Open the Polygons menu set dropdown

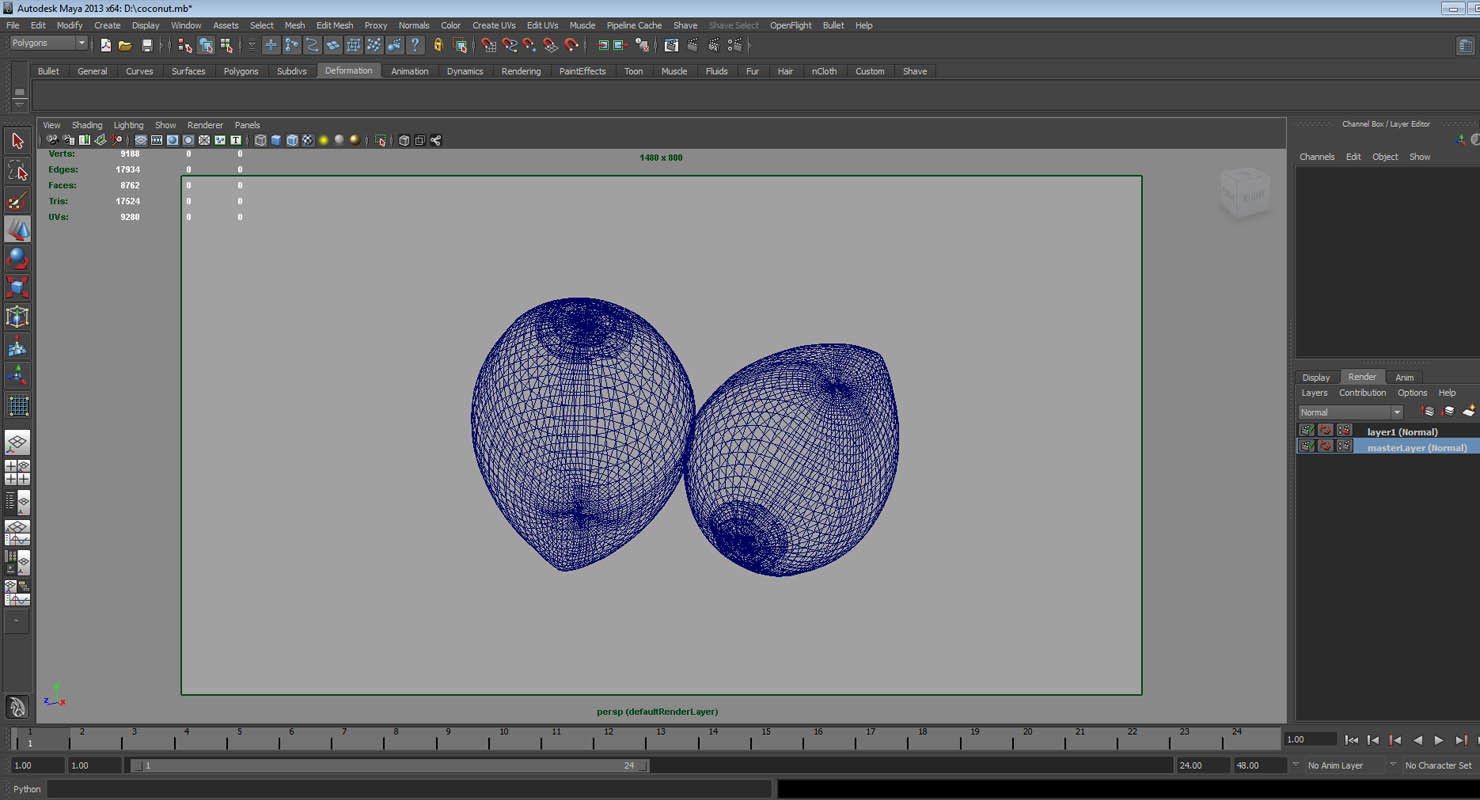(49, 43)
